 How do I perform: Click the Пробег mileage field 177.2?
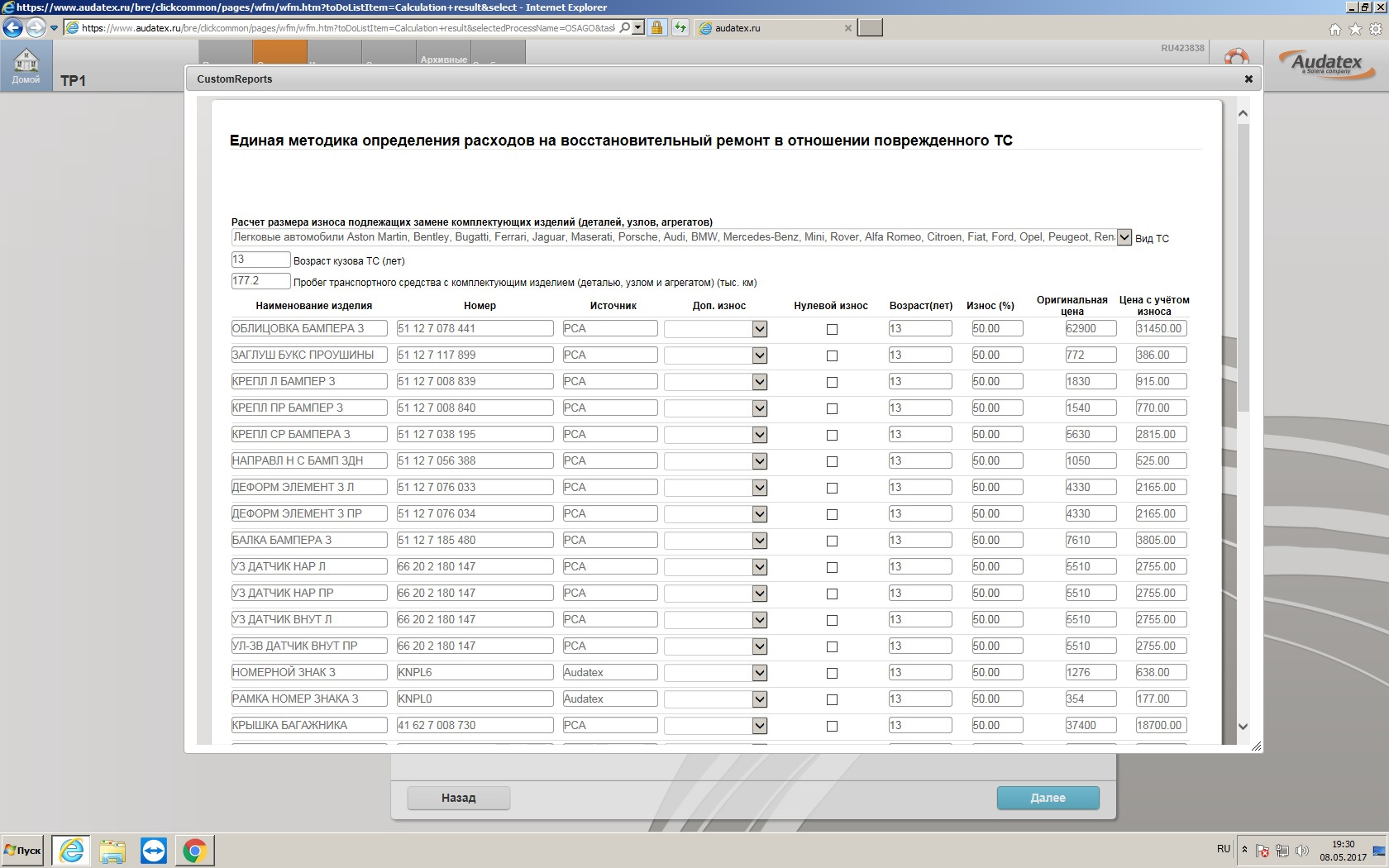pos(260,281)
